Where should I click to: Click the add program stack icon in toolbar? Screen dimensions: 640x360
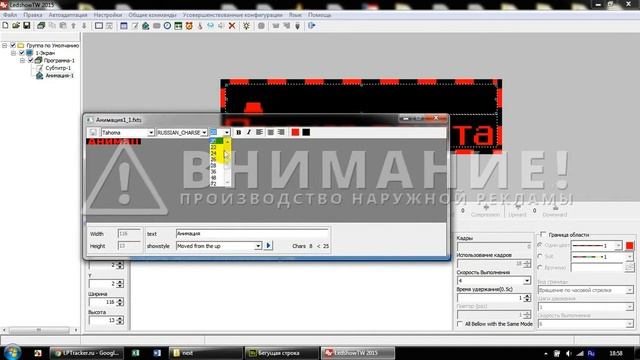pyautogui.click(x=41, y=26)
